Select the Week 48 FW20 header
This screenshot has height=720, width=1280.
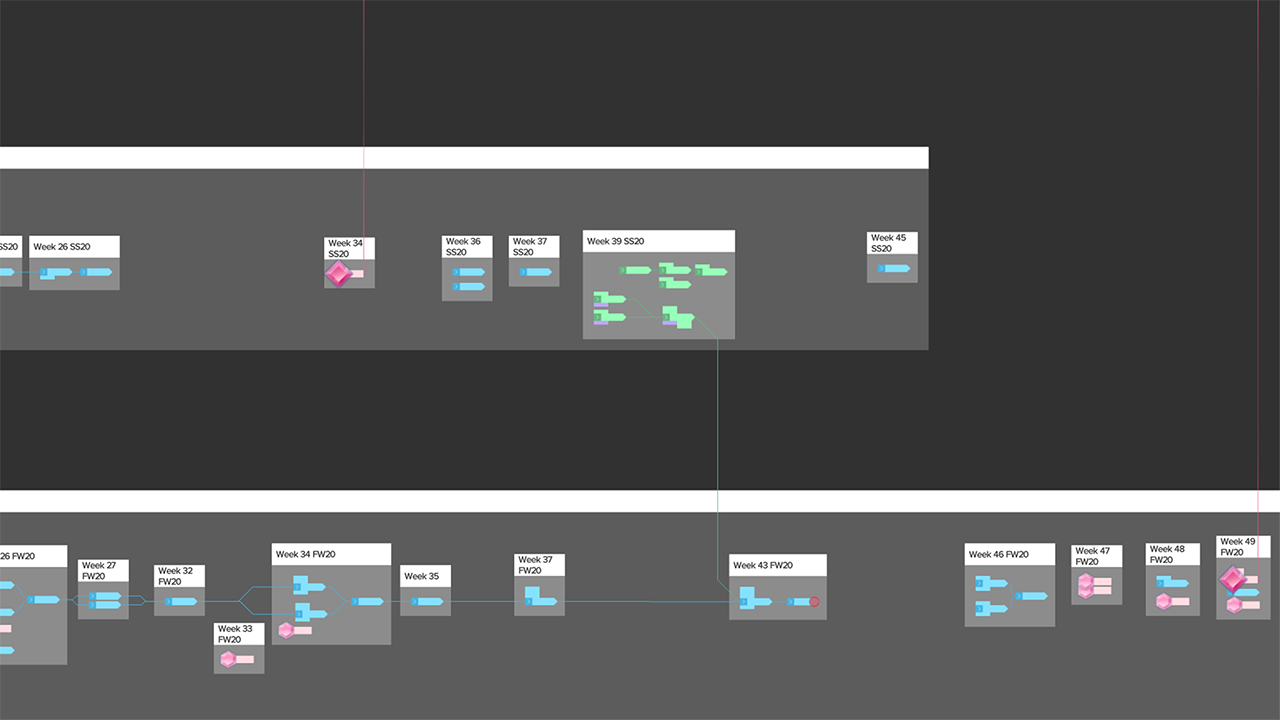tap(1173, 554)
